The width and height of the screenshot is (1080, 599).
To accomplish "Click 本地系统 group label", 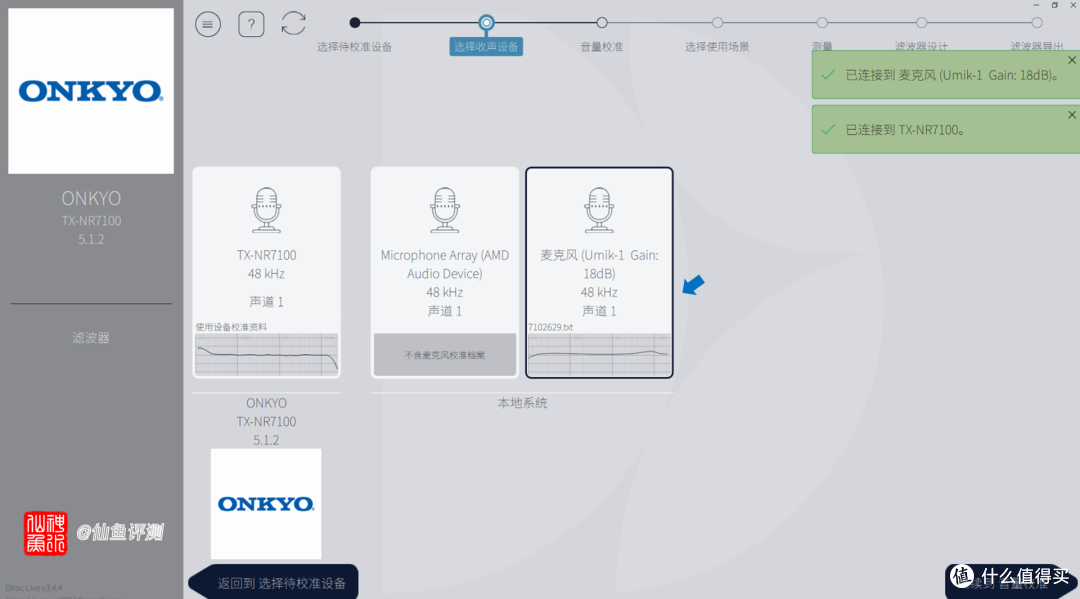I will tap(522, 403).
